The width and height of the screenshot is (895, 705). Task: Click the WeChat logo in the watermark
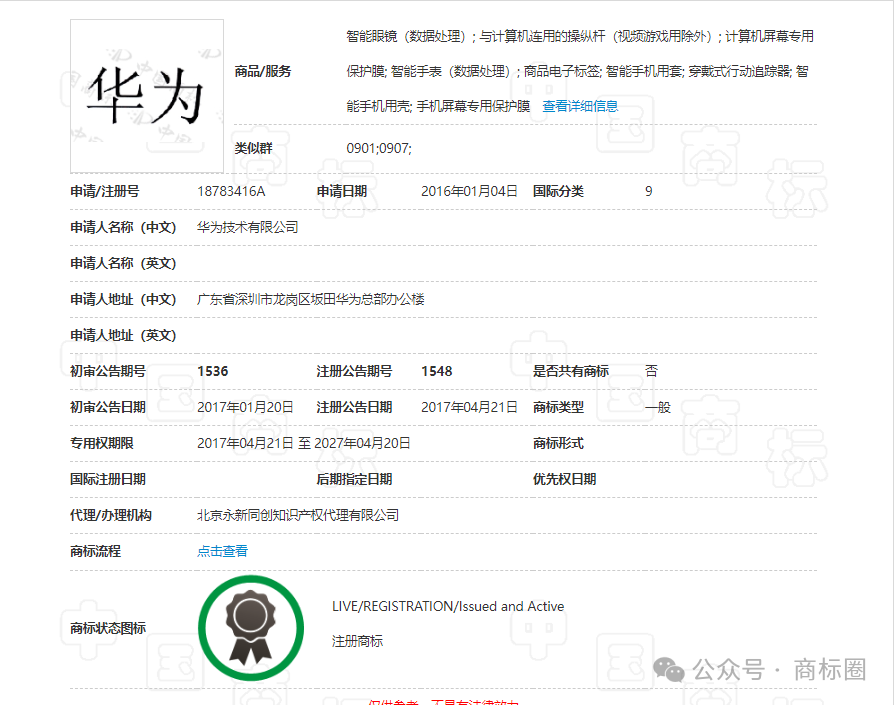tap(668, 669)
